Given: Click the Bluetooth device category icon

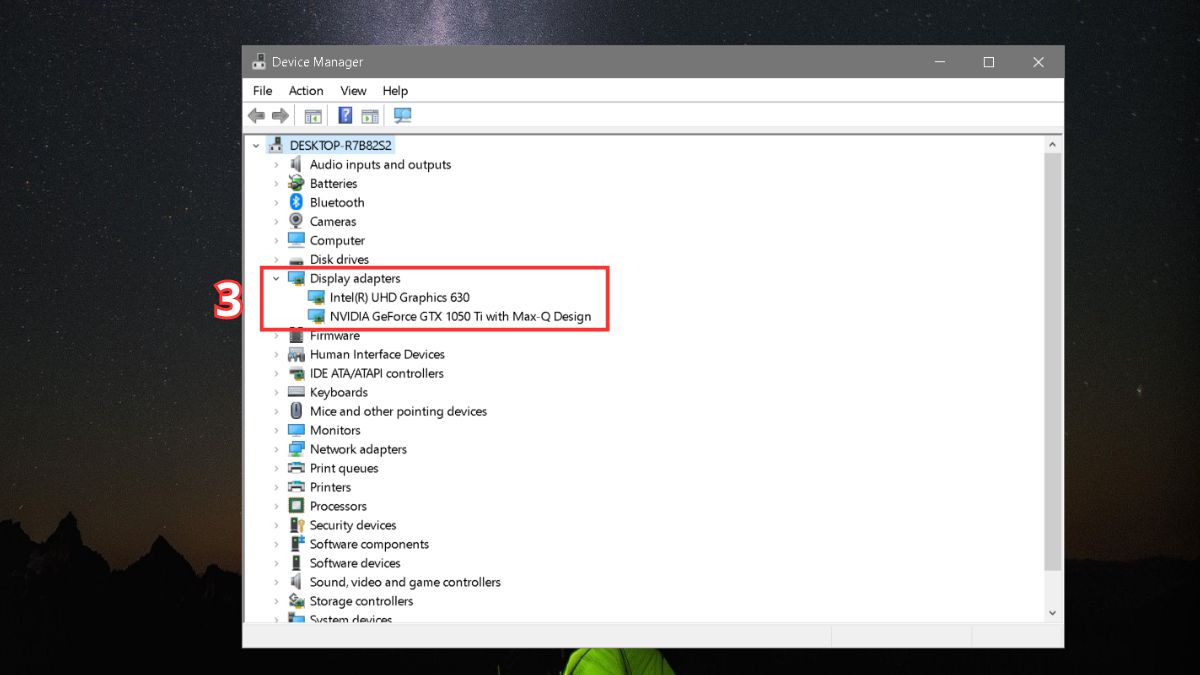Looking at the screenshot, I should tap(296, 202).
